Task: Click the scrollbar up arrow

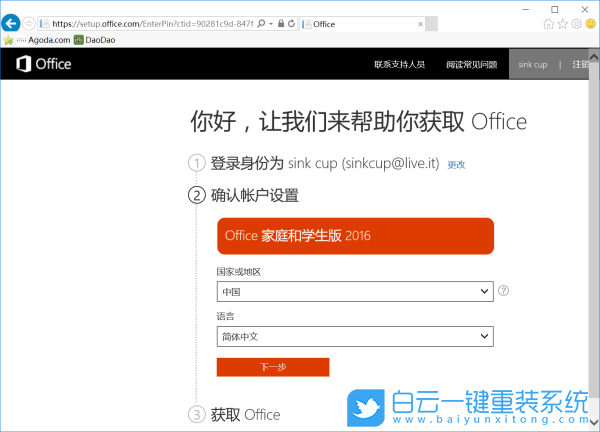Action: point(594,57)
